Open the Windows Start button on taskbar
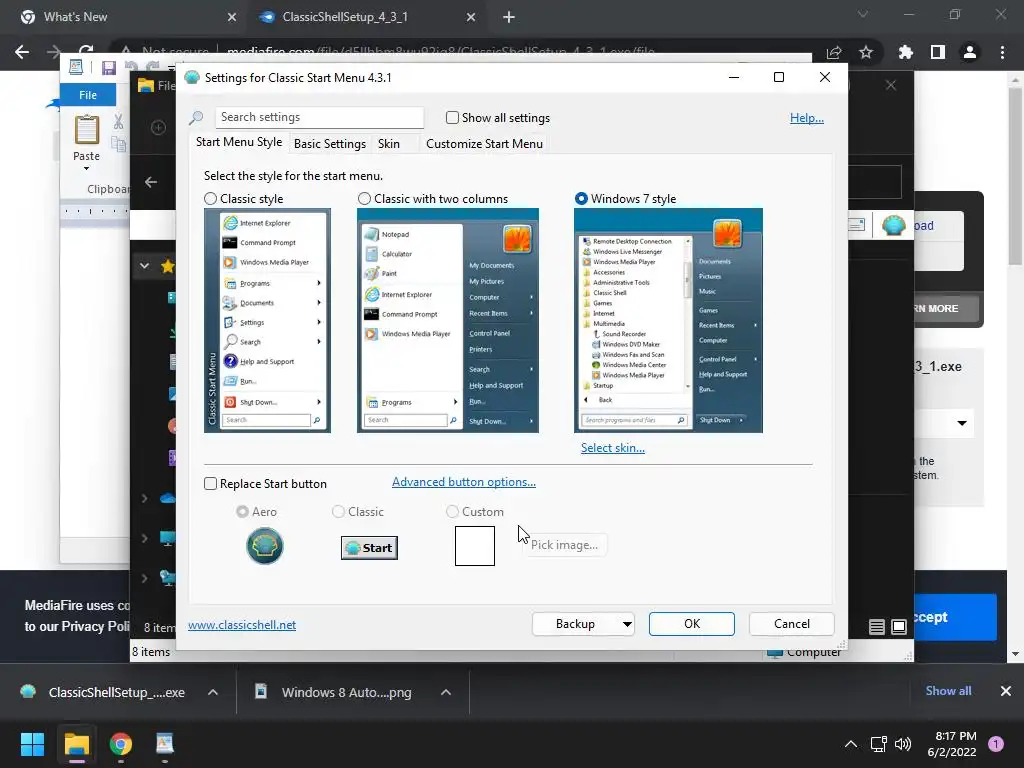 (x=32, y=744)
